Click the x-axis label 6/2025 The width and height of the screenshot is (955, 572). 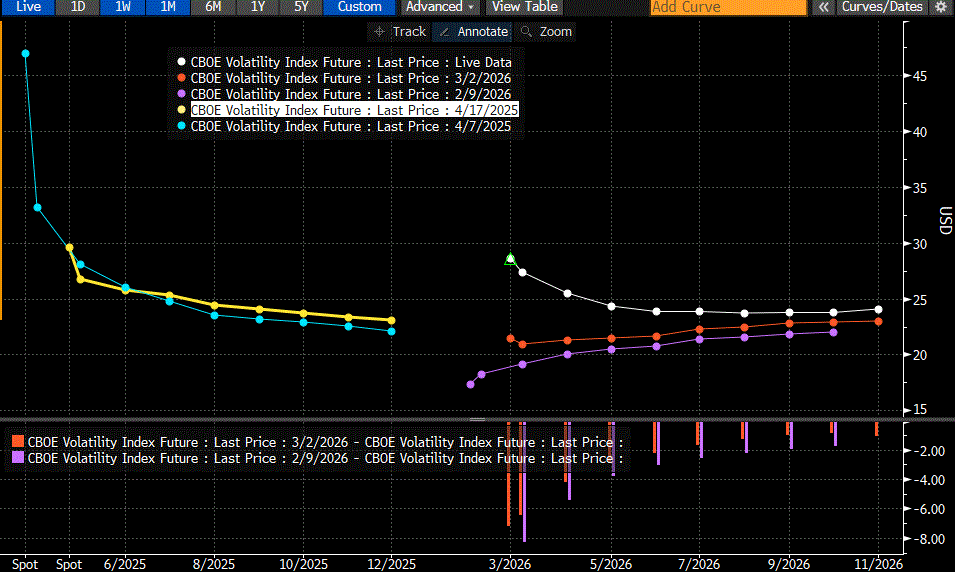tap(125, 564)
